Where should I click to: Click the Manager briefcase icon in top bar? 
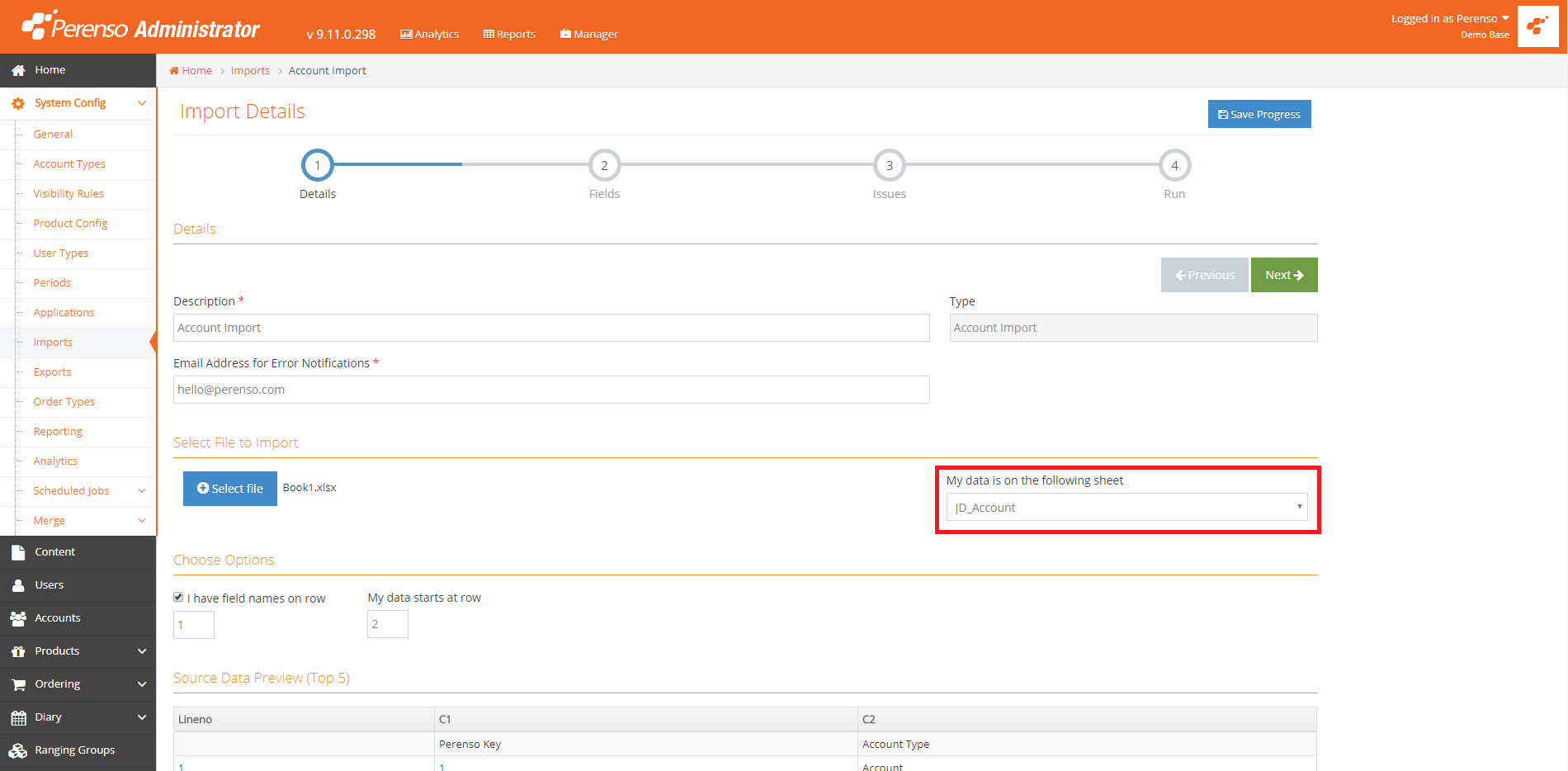pyautogui.click(x=565, y=34)
